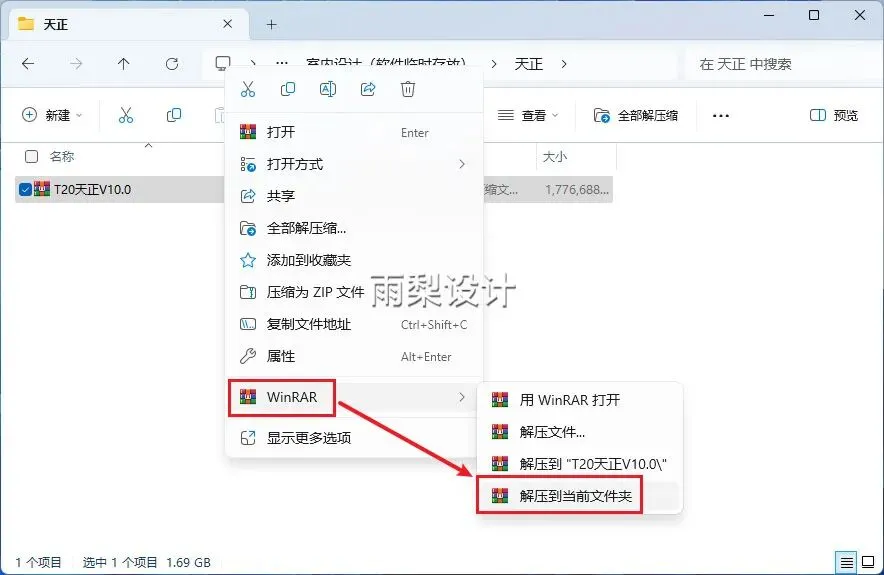Go back with the left arrow
The height and width of the screenshot is (575, 884).
tap(28, 64)
